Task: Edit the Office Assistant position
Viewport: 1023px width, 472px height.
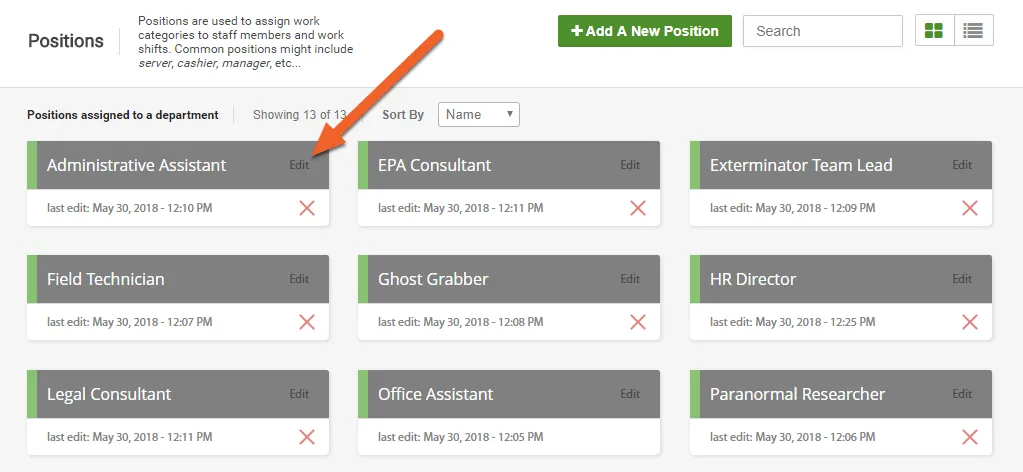Action: click(630, 394)
